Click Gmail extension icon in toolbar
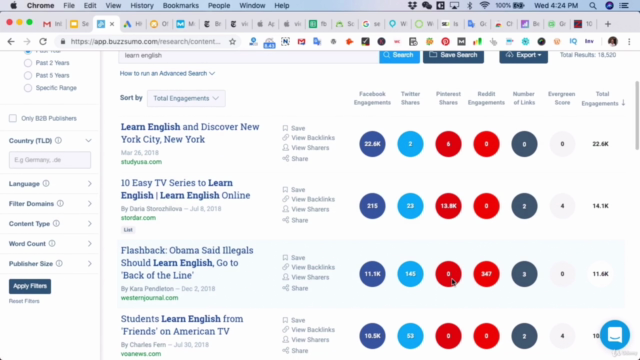The height and width of the screenshot is (360, 640). point(301,42)
